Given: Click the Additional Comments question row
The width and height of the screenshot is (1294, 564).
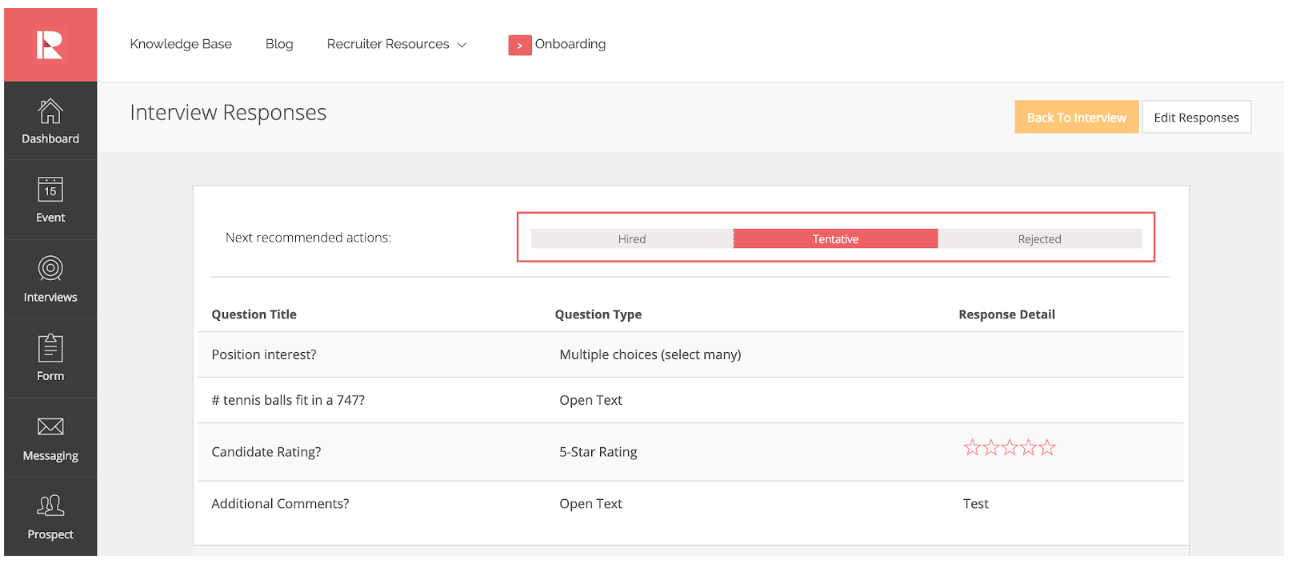Looking at the screenshot, I should click(x=280, y=504).
